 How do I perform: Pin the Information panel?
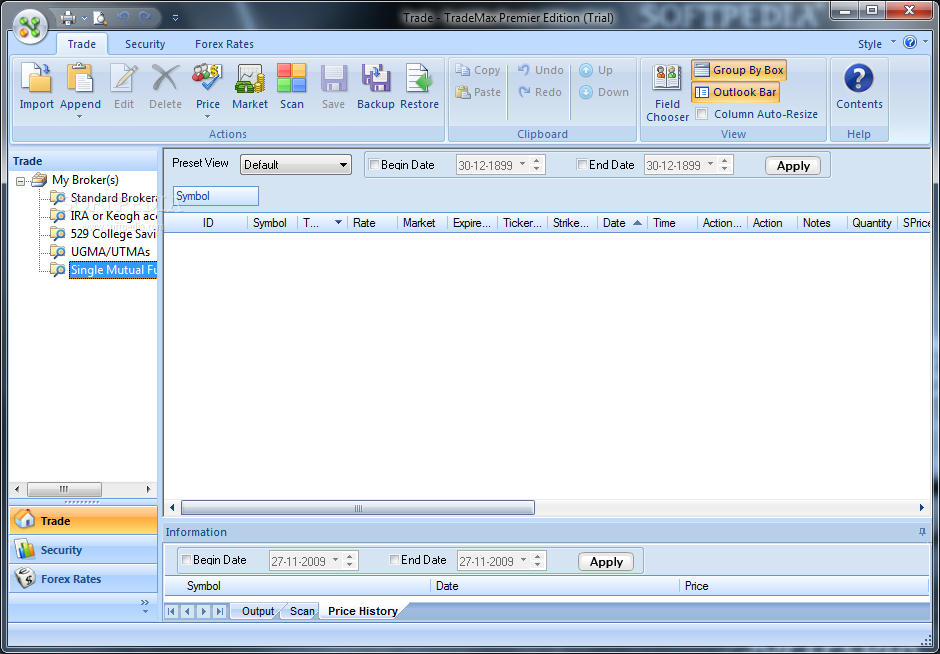tap(922, 532)
